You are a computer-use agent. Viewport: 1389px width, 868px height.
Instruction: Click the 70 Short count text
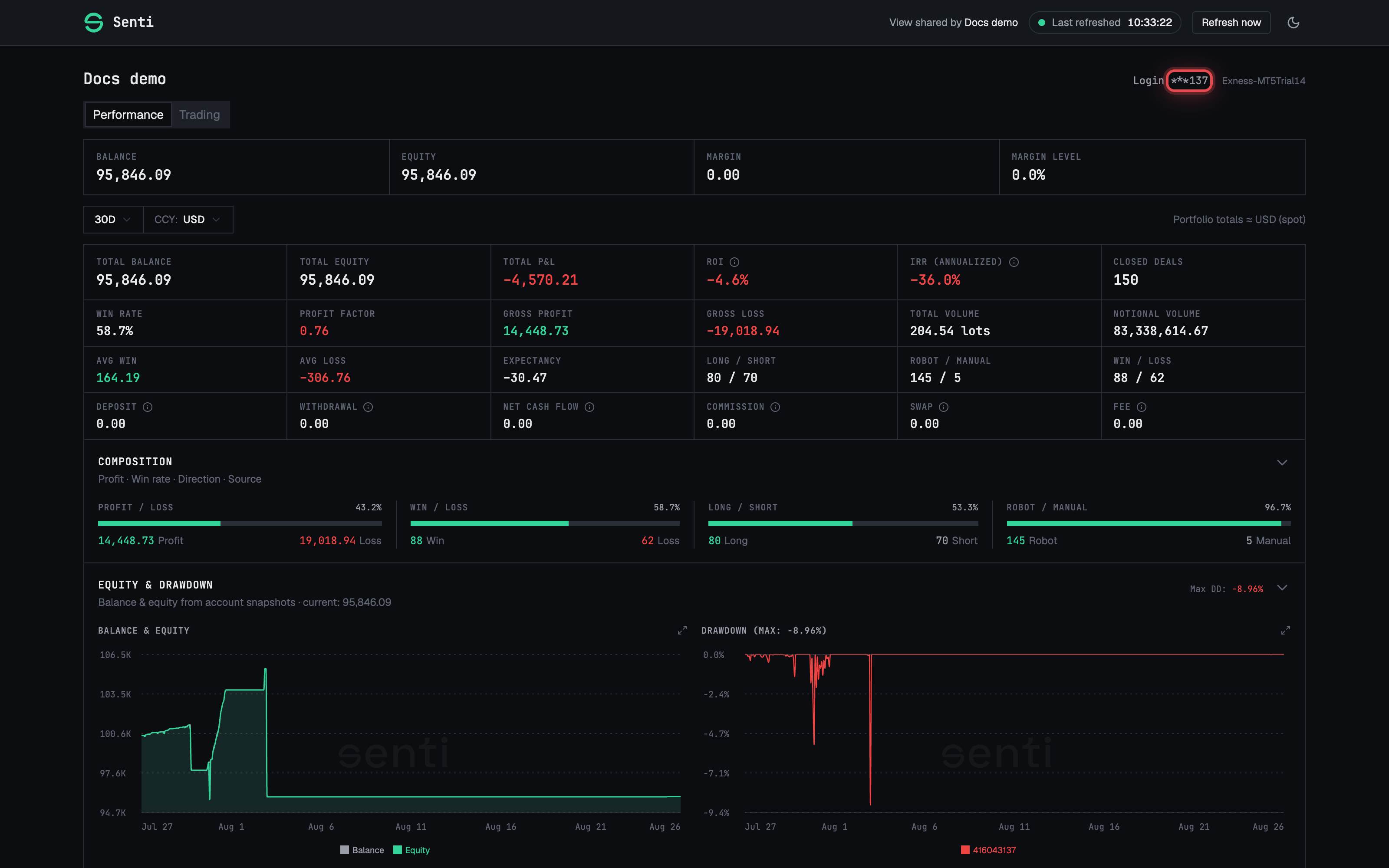coord(956,541)
